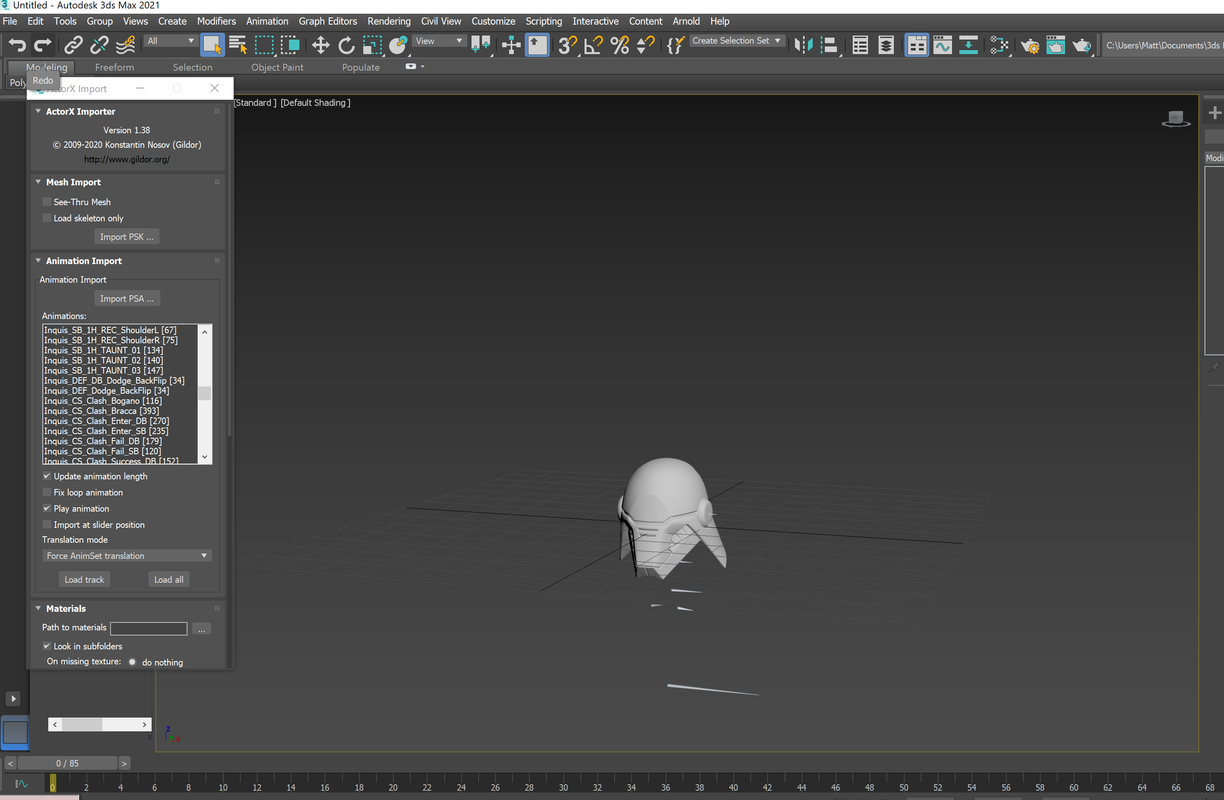1224x800 pixels.
Task: Click the time slider showing 0 / 85
Action: (66, 763)
